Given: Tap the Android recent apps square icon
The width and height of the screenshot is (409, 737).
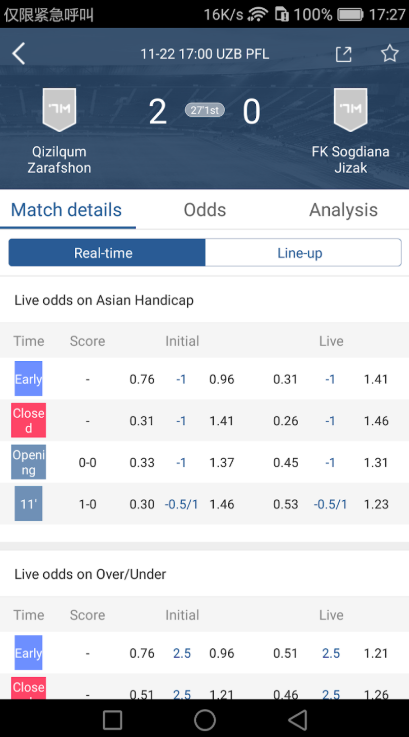Looking at the screenshot, I should point(112,720).
